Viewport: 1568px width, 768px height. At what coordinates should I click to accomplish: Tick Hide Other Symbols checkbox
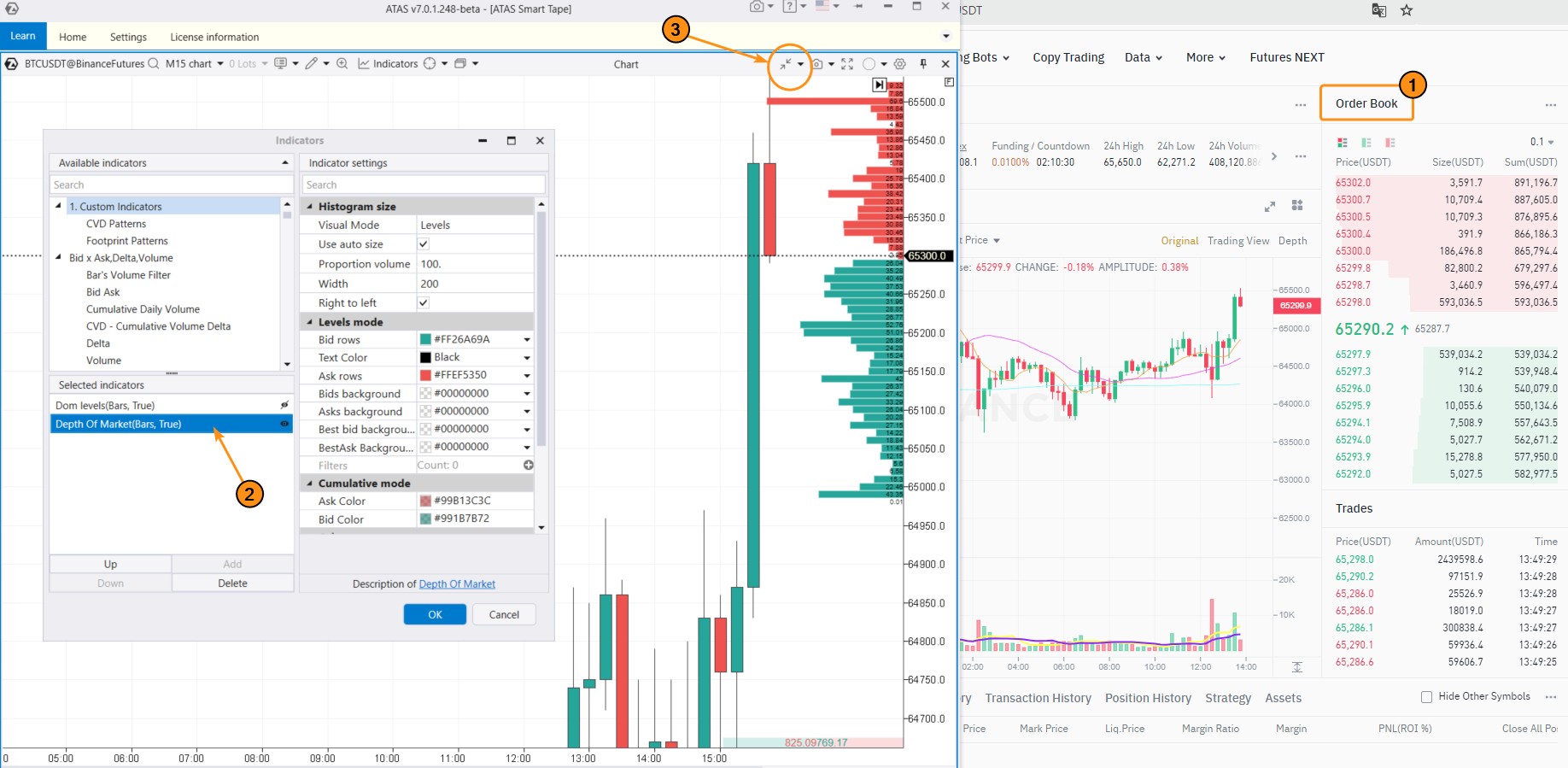pos(1426,697)
